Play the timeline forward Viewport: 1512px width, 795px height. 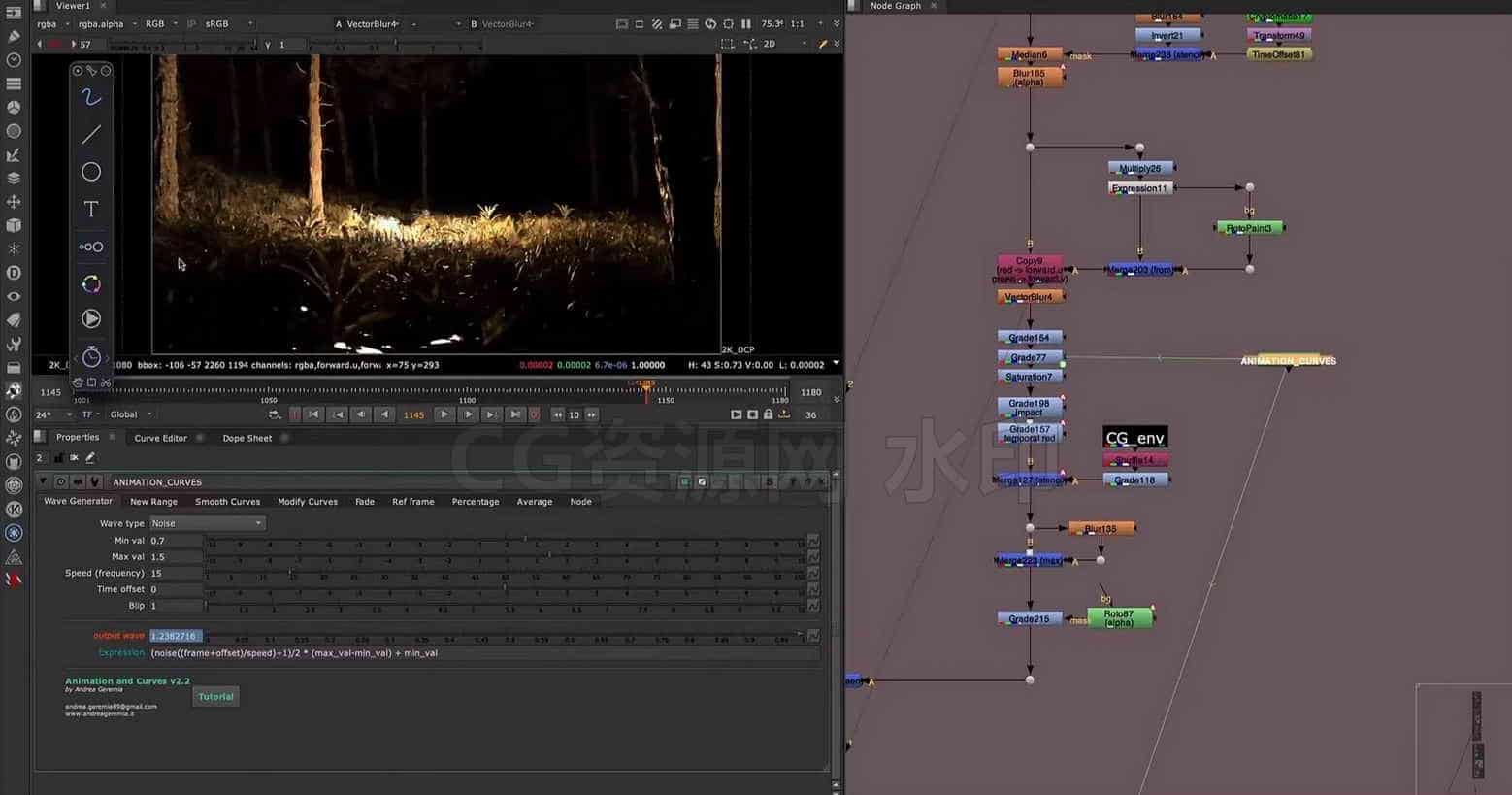pyautogui.click(x=444, y=414)
